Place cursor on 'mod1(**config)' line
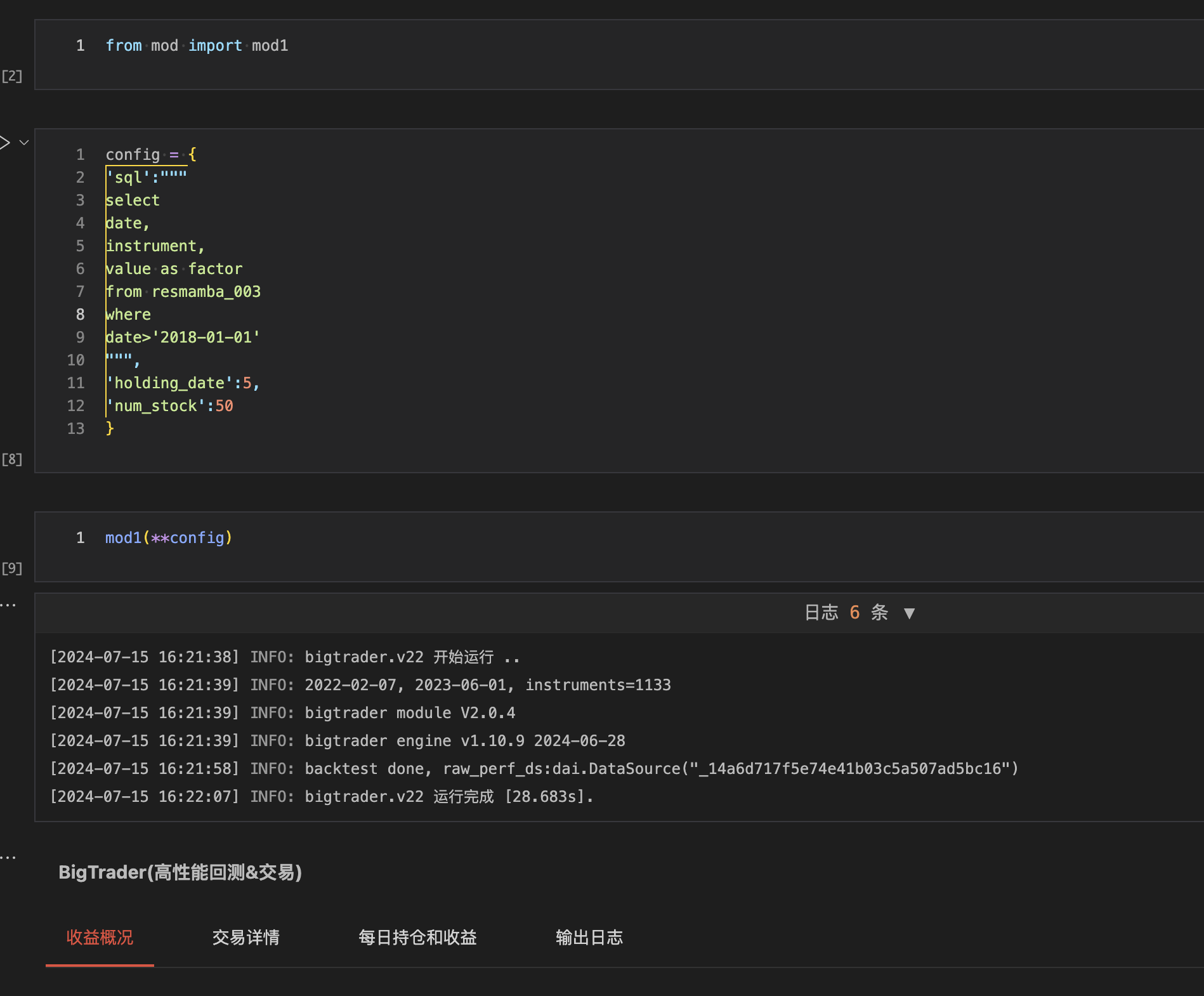Image resolution: width=1204 pixels, height=996 pixels. [169, 538]
